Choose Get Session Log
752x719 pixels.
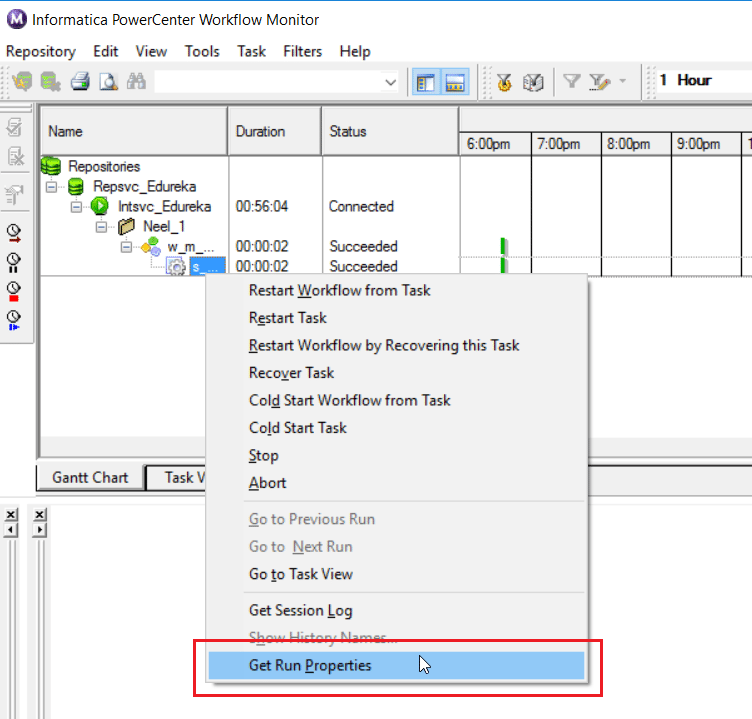tap(301, 611)
